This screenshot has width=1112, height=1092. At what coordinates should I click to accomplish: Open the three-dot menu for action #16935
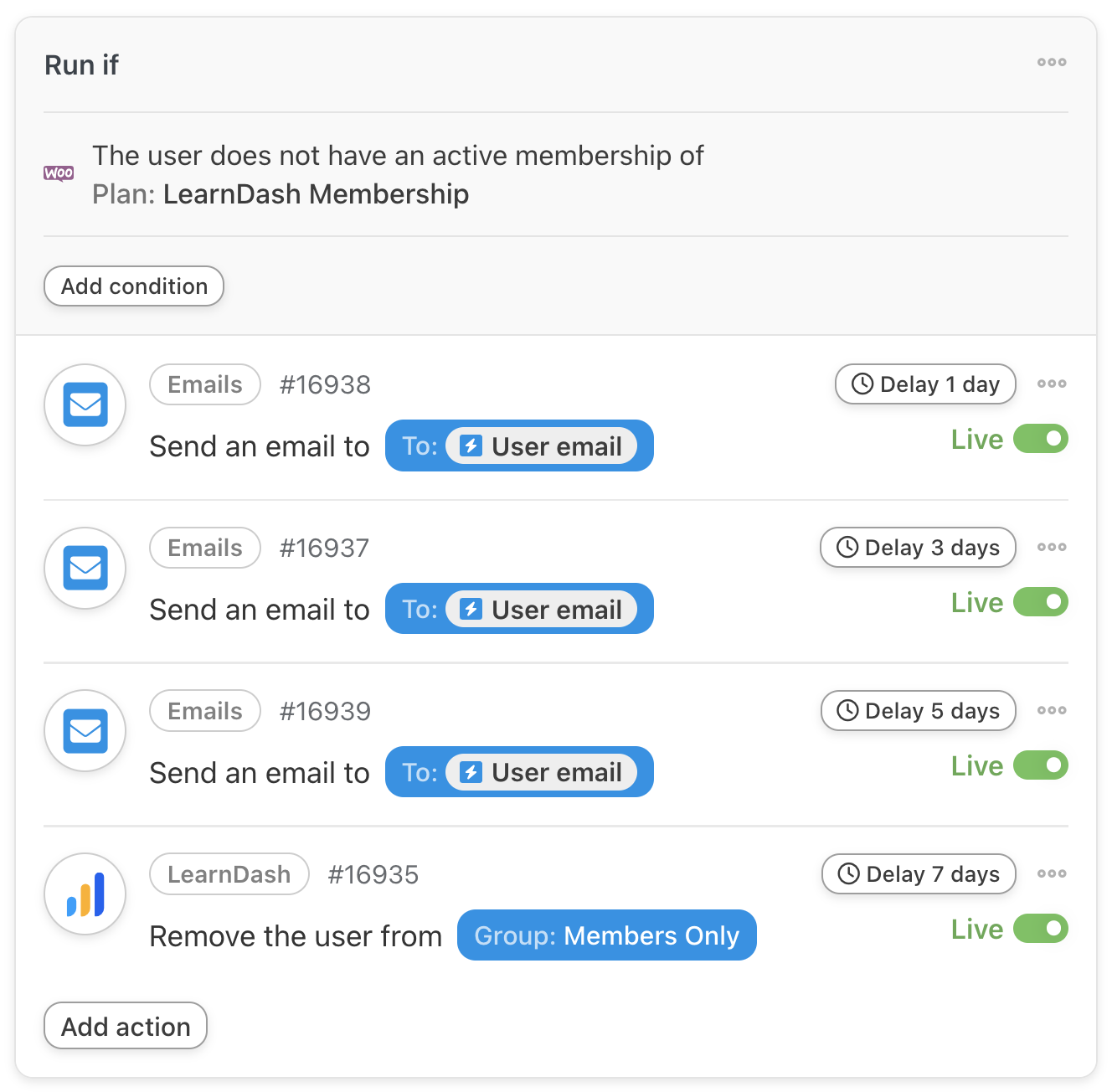tap(1051, 873)
